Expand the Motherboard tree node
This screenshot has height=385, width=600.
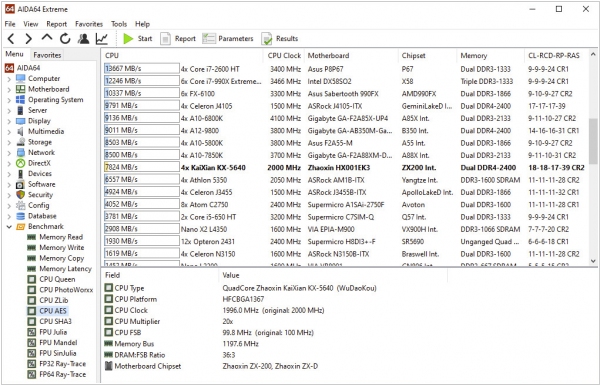(x=9, y=90)
